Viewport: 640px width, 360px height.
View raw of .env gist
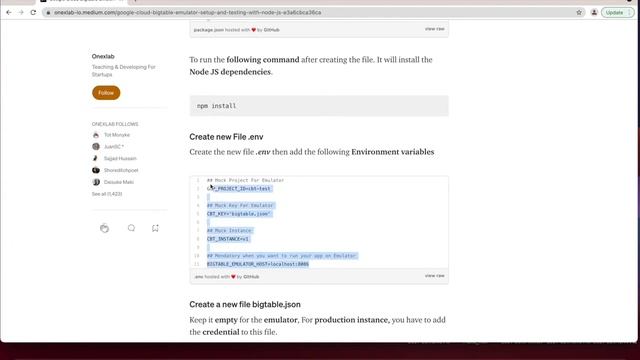435,276
